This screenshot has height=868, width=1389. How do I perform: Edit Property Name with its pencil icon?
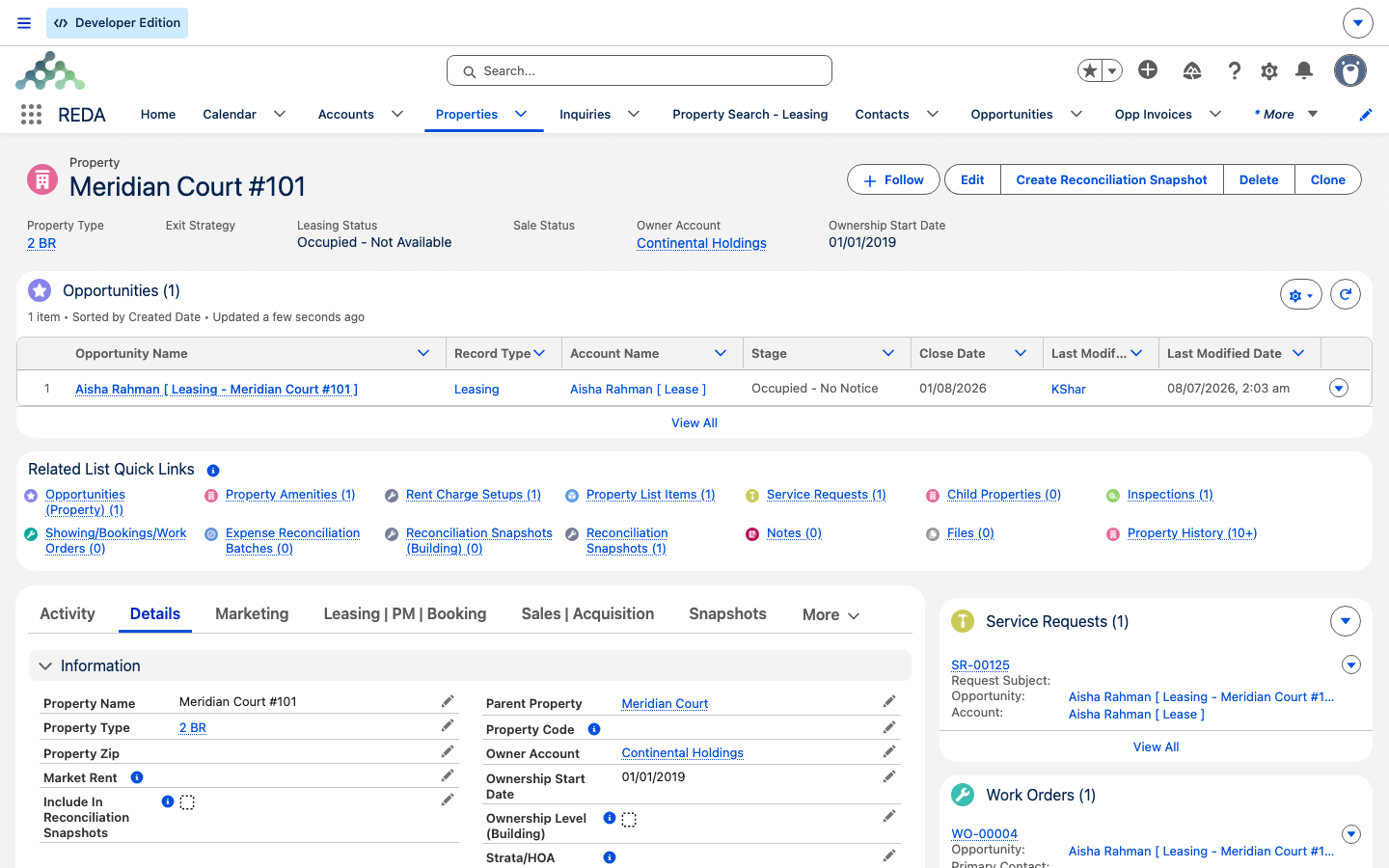click(x=448, y=701)
